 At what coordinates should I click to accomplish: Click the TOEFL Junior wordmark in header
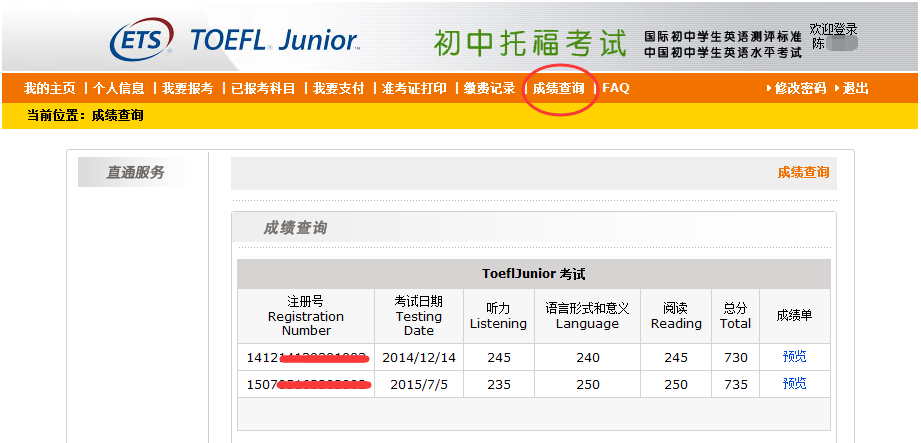(273, 41)
